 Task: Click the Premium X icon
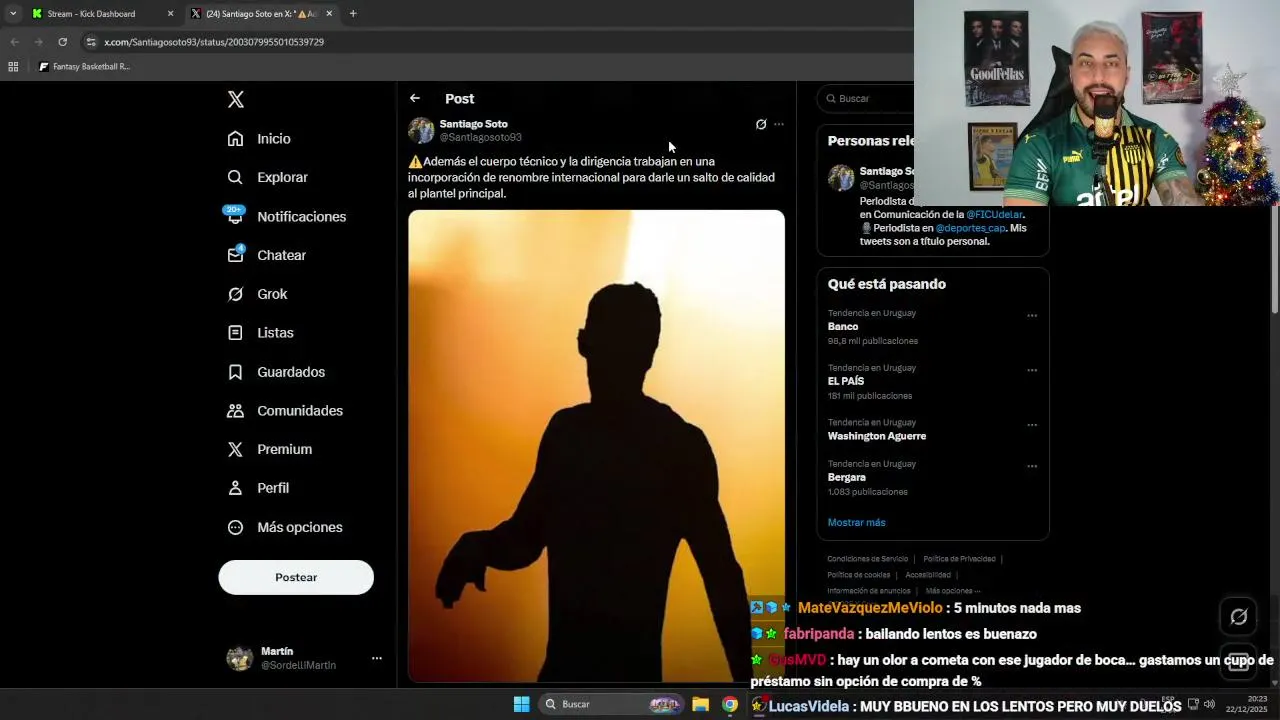(x=235, y=449)
